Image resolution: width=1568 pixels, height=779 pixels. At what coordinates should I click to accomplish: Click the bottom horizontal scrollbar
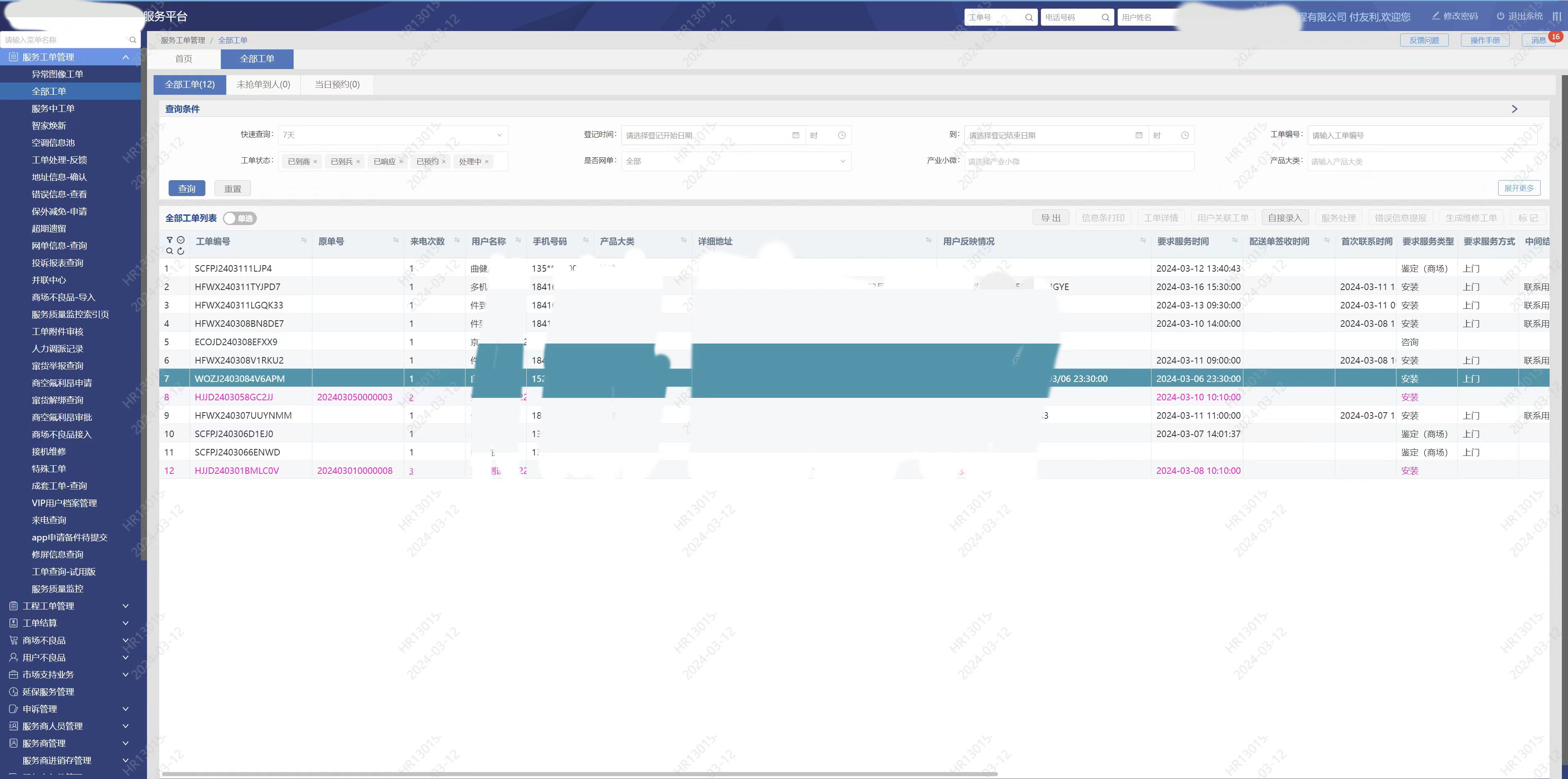pyautogui.click(x=579, y=774)
